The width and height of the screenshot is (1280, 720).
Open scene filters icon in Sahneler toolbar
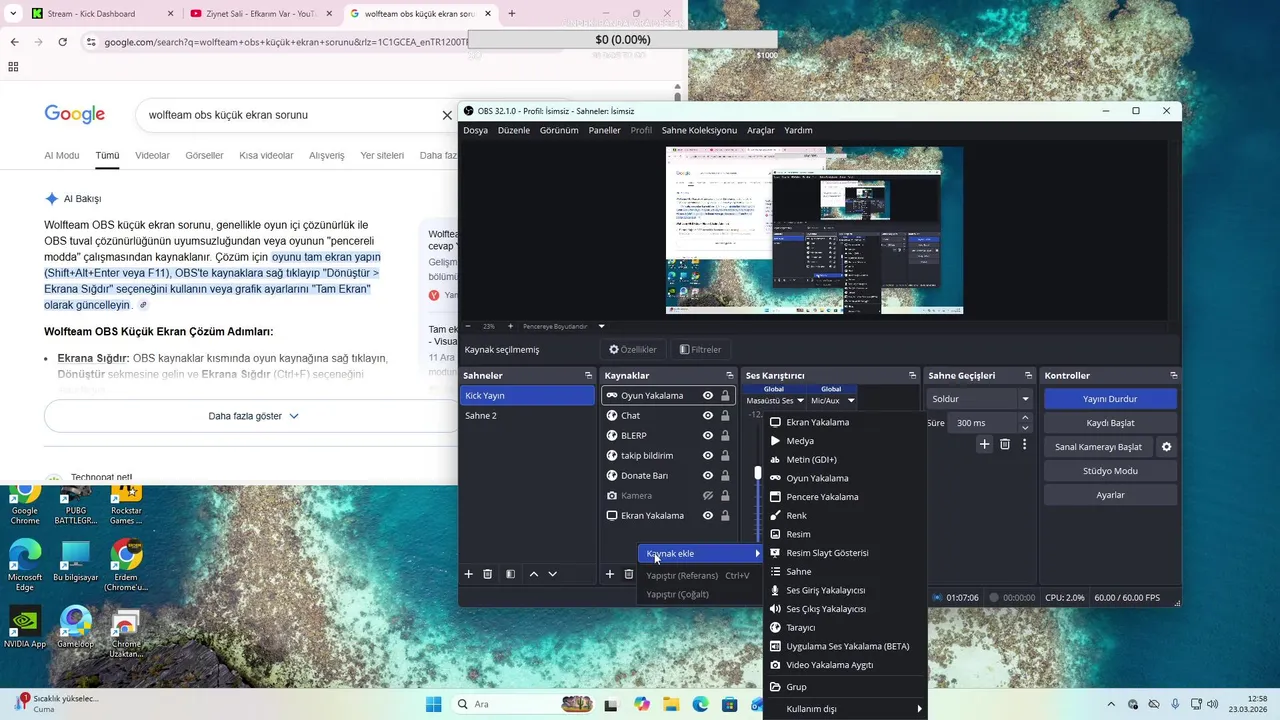click(510, 574)
